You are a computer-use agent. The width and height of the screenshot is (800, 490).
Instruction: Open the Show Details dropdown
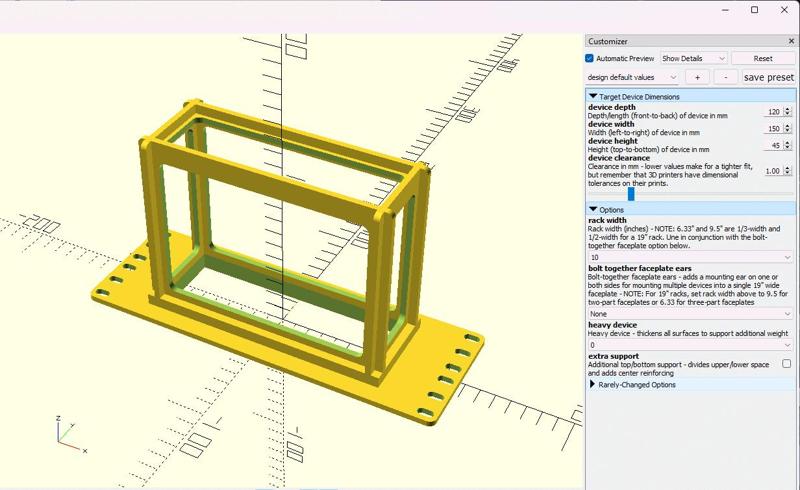(x=693, y=59)
